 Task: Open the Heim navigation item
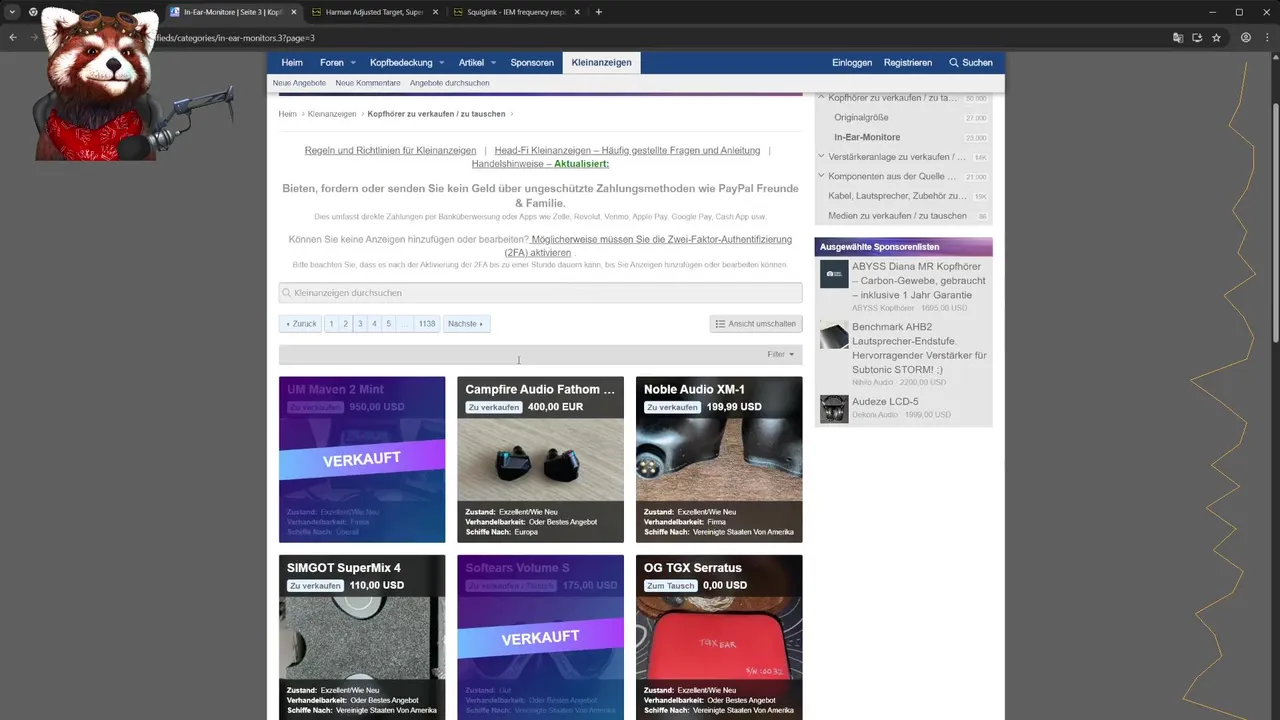click(x=292, y=62)
